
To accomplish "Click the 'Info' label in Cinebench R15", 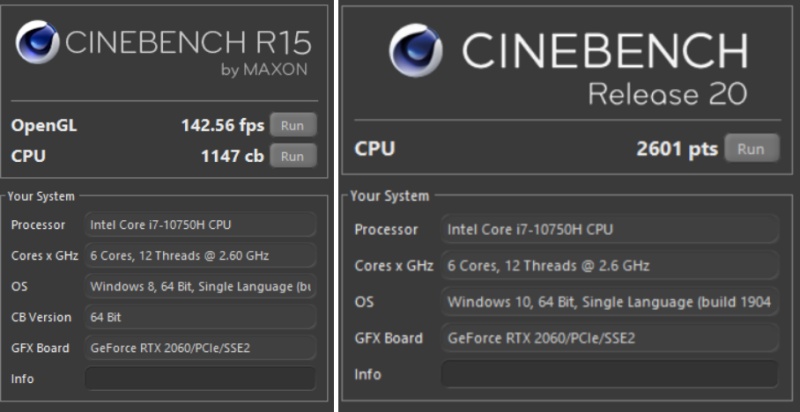I will pos(22,378).
